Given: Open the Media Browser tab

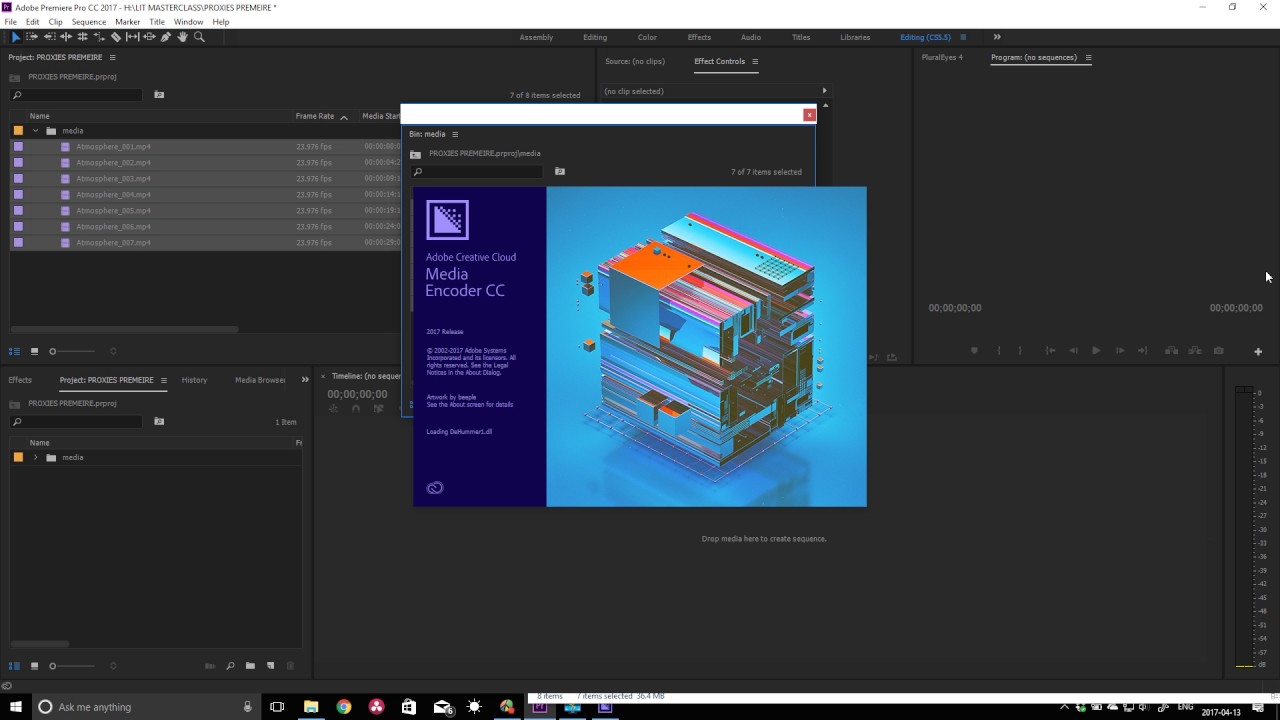Looking at the screenshot, I should [x=260, y=380].
